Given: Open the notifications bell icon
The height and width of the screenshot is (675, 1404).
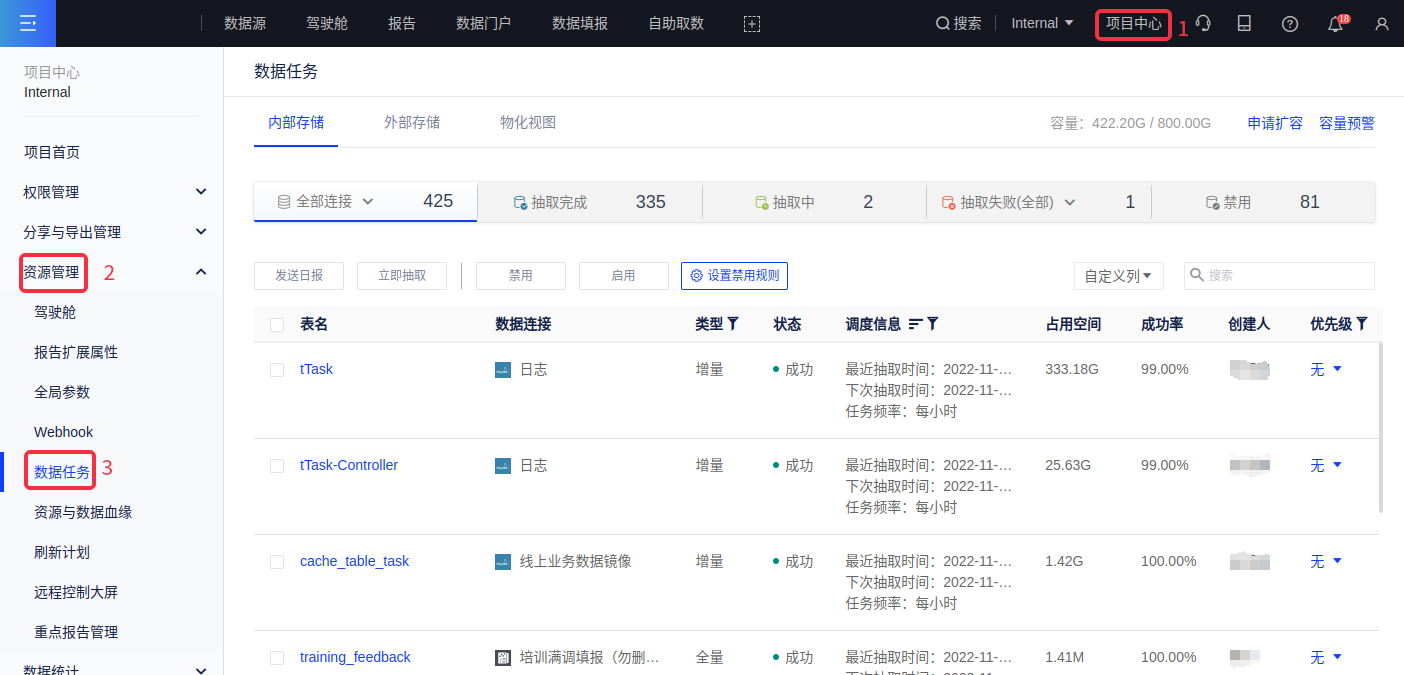Looking at the screenshot, I should (1335, 24).
